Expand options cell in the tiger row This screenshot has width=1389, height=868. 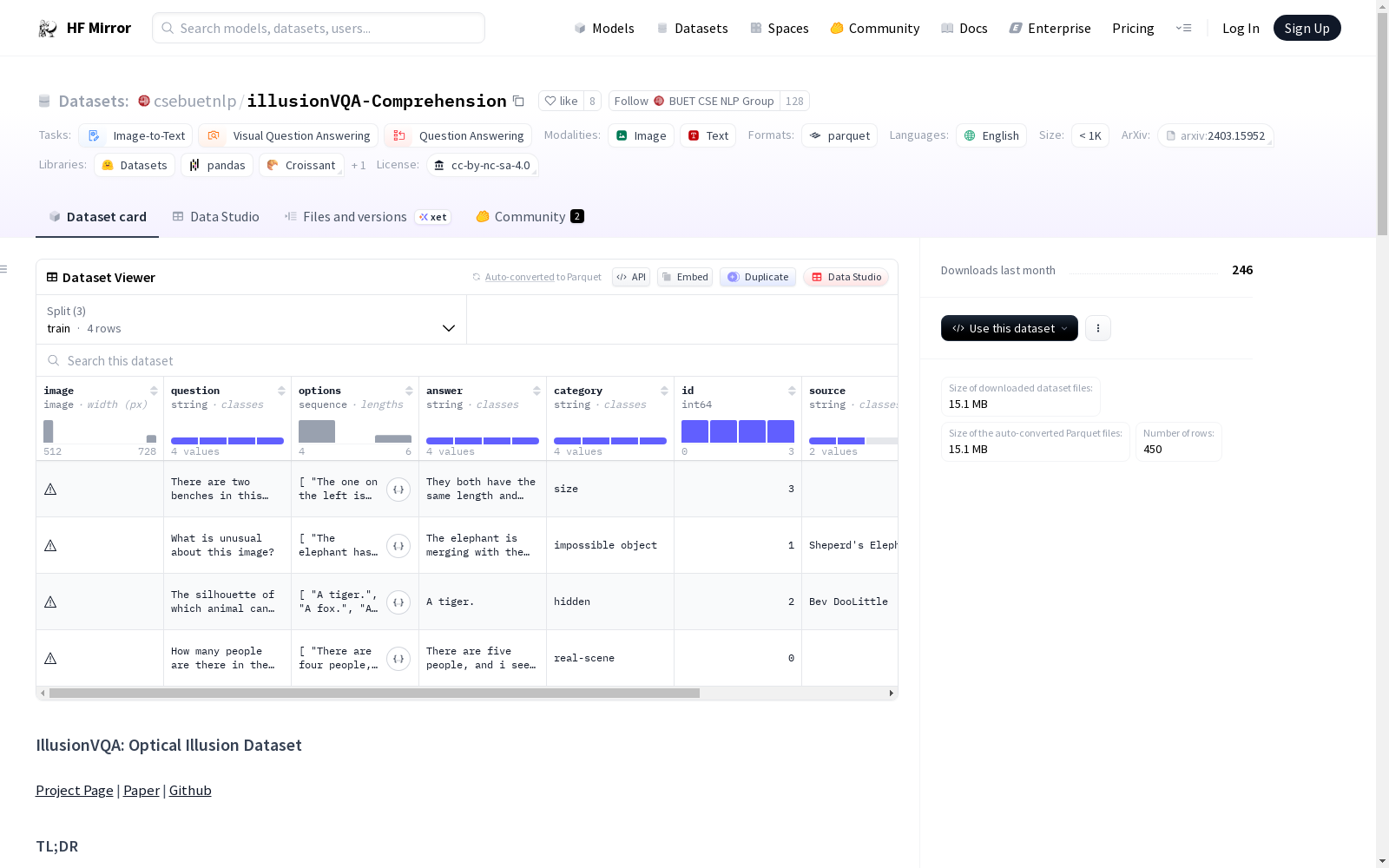(x=398, y=602)
